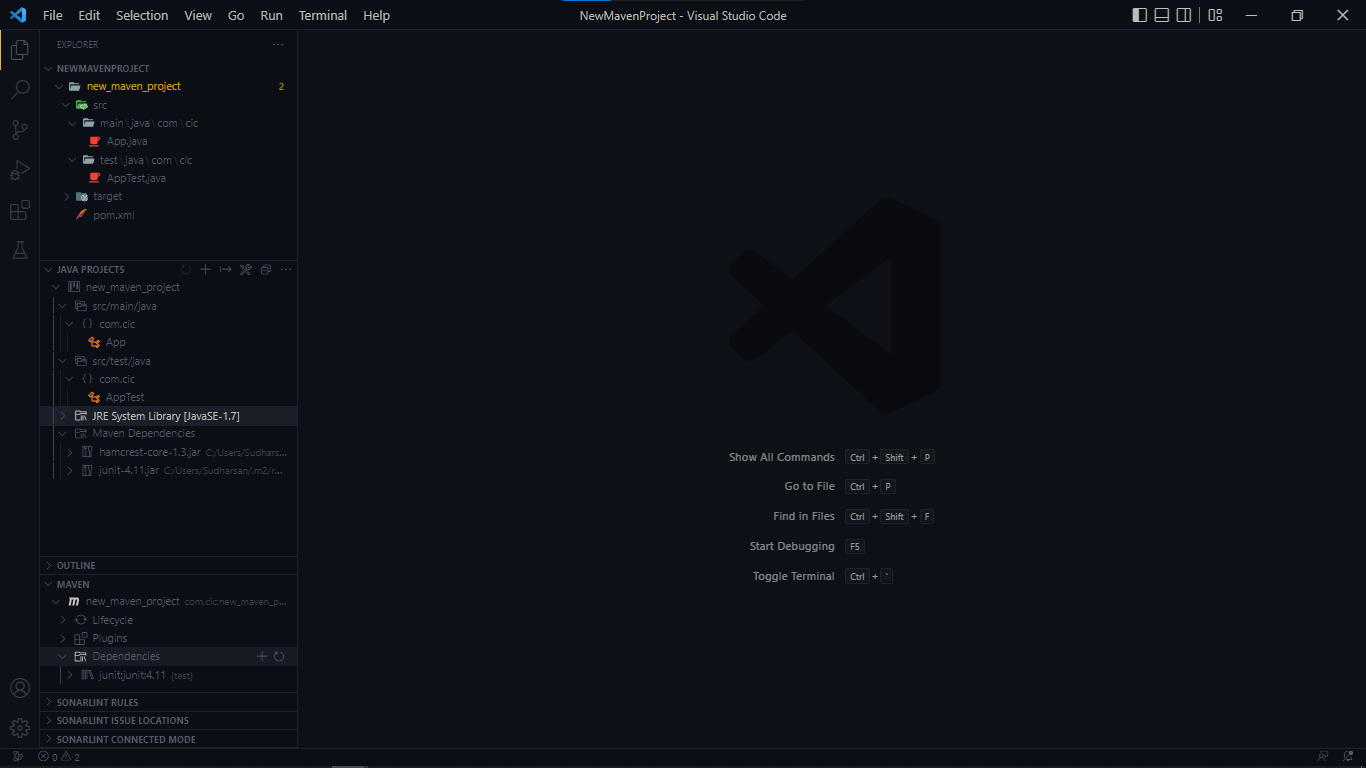Open the Testing flask view

click(19, 250)
